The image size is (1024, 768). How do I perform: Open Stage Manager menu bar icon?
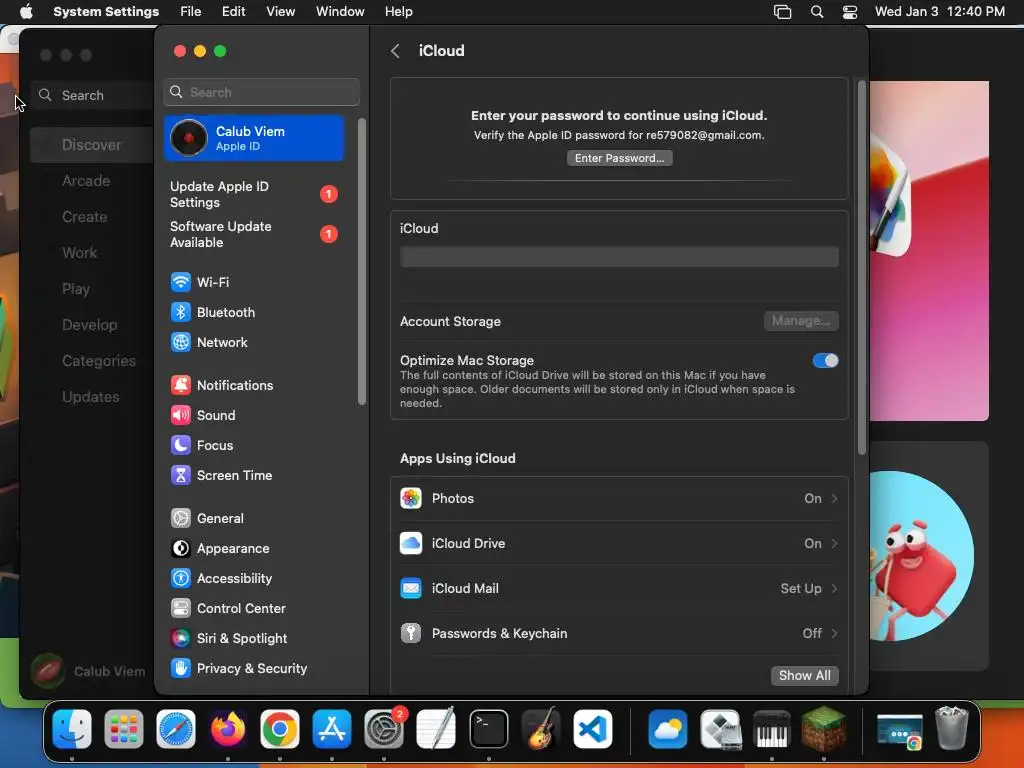pos(782,12)
